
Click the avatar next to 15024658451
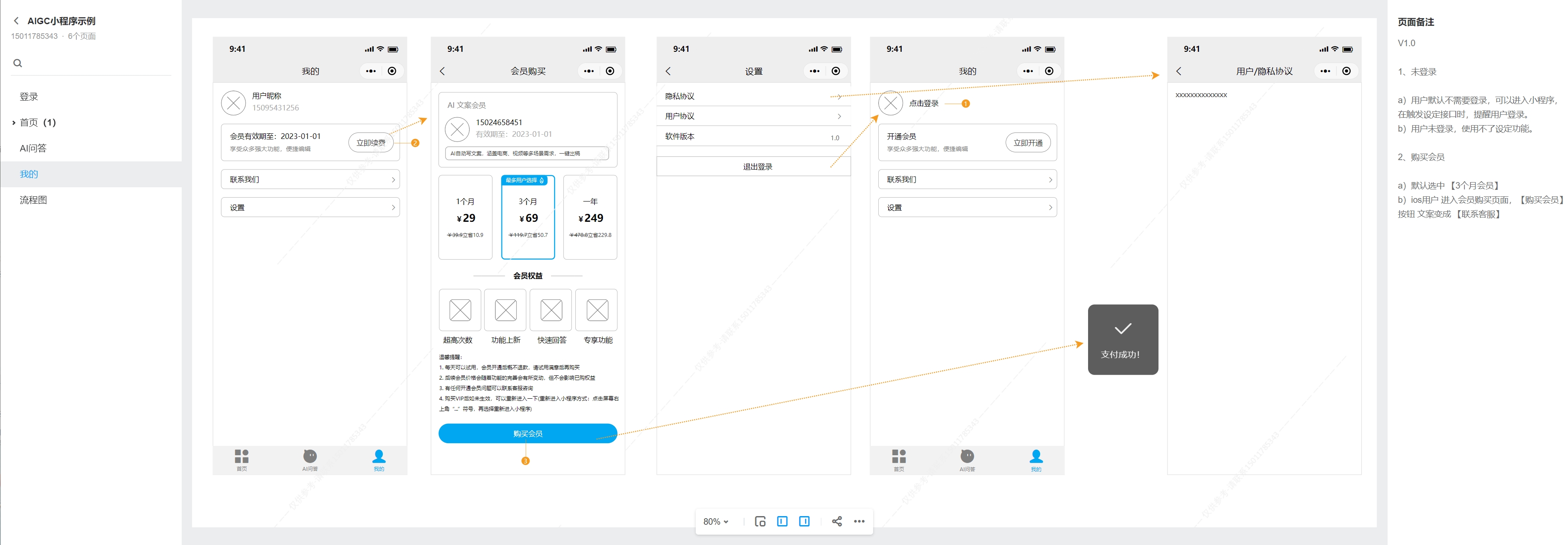coord(457,129)
